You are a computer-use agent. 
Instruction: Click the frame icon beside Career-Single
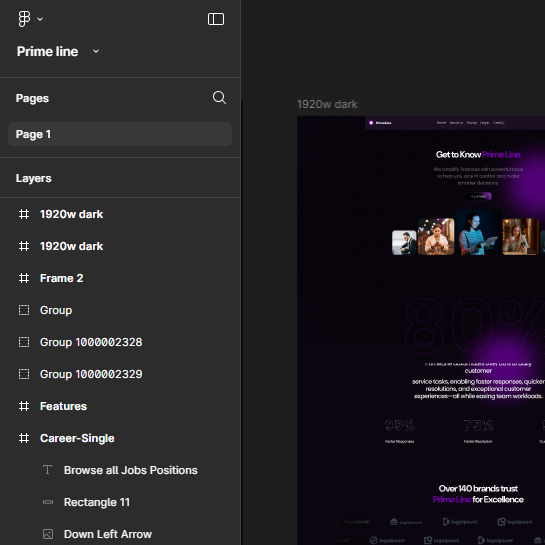[x=24, y=438]
